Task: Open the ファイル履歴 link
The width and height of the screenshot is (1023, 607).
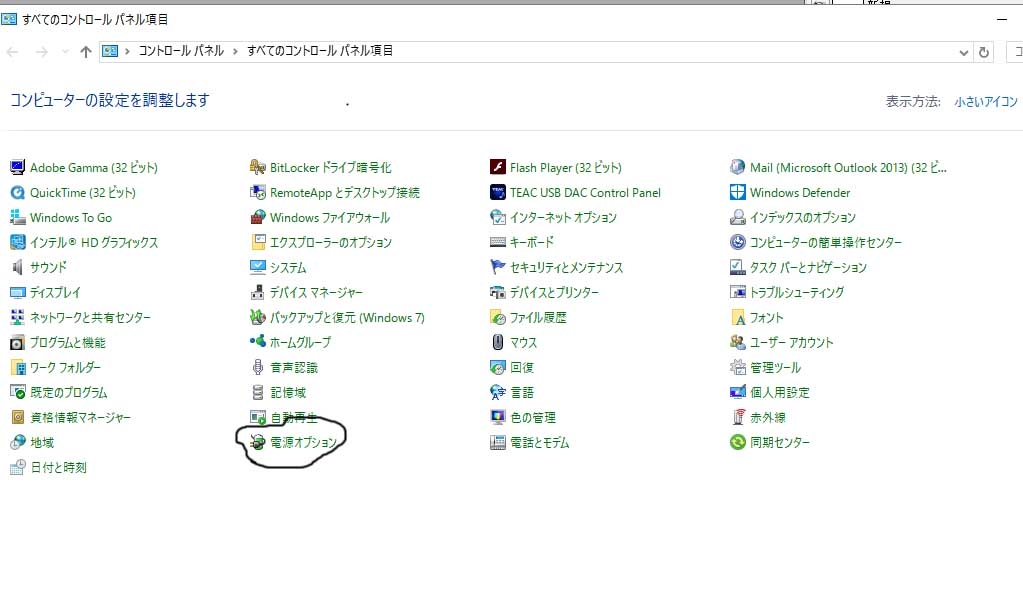Action: pos(538,317)
